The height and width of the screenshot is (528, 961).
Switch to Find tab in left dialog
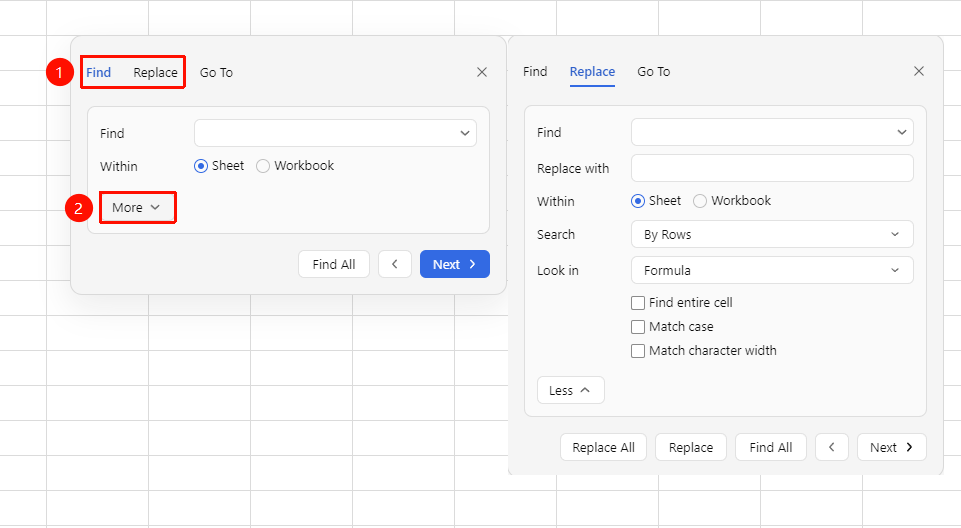pos(98,72)
